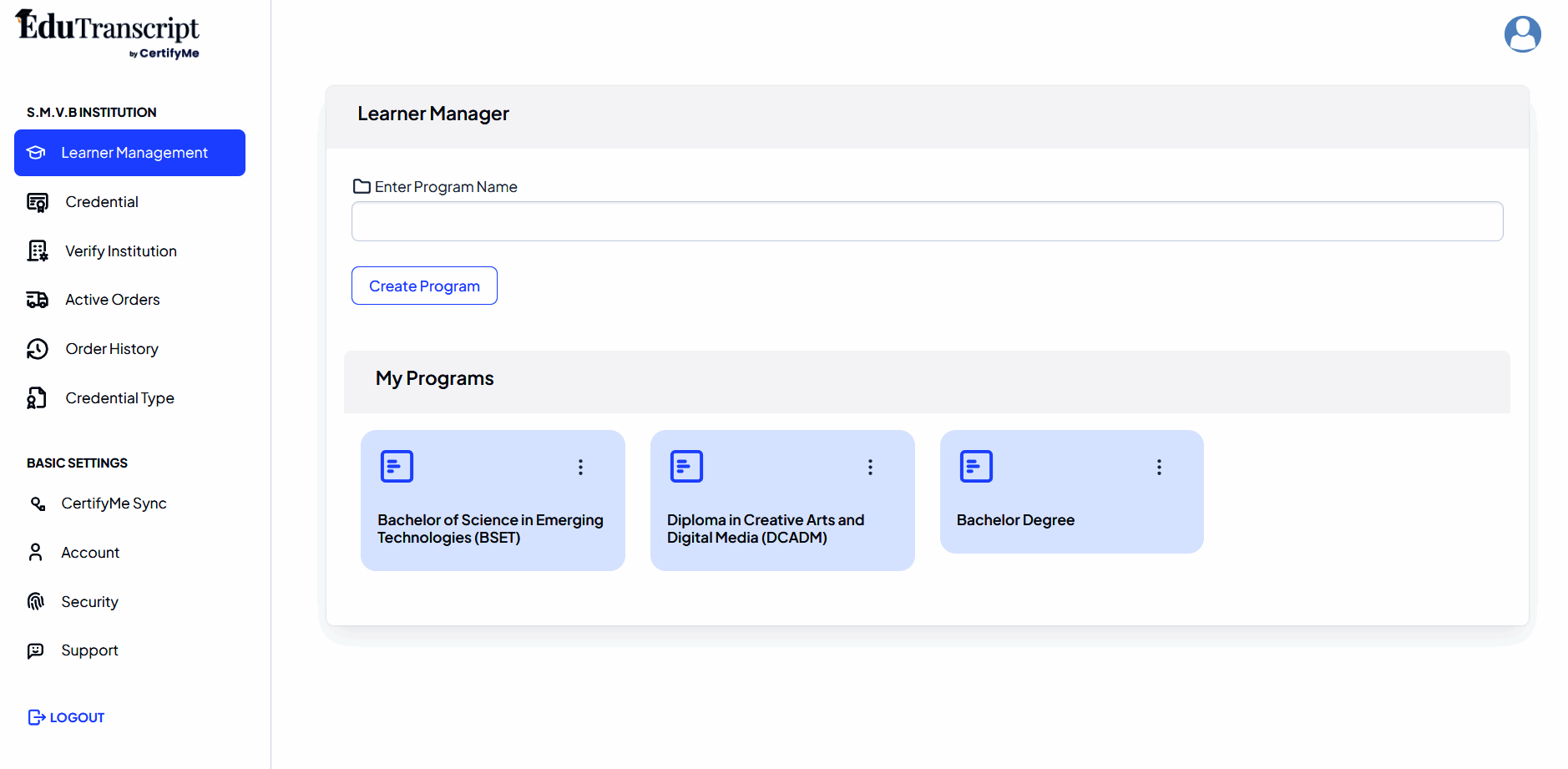Screen dimensions: 1568x769
Task: Click the Credential Type document icon
Action: pyautogui.click(x=37, y=397)
